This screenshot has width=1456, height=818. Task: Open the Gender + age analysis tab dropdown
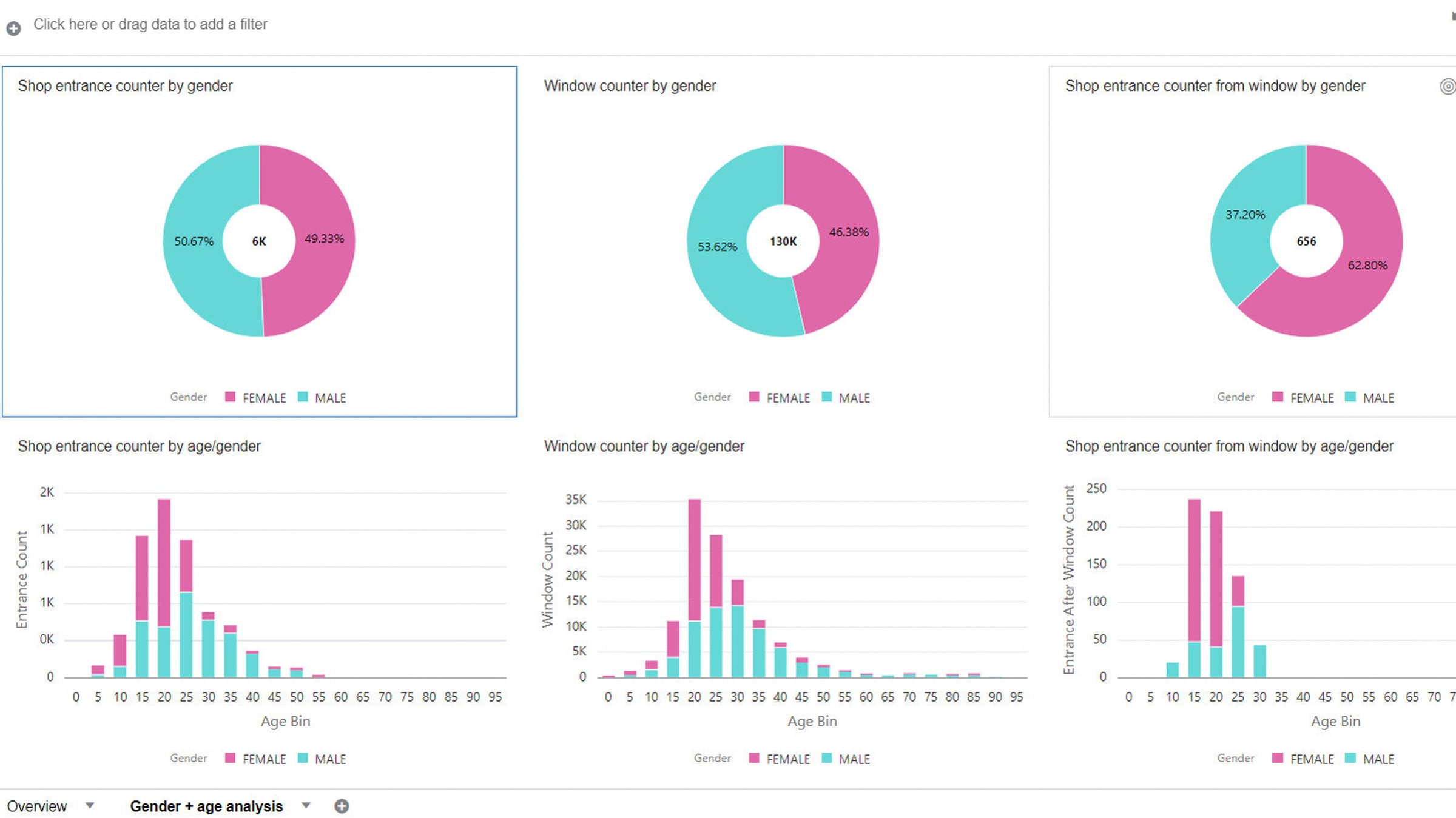click(306, 805)
